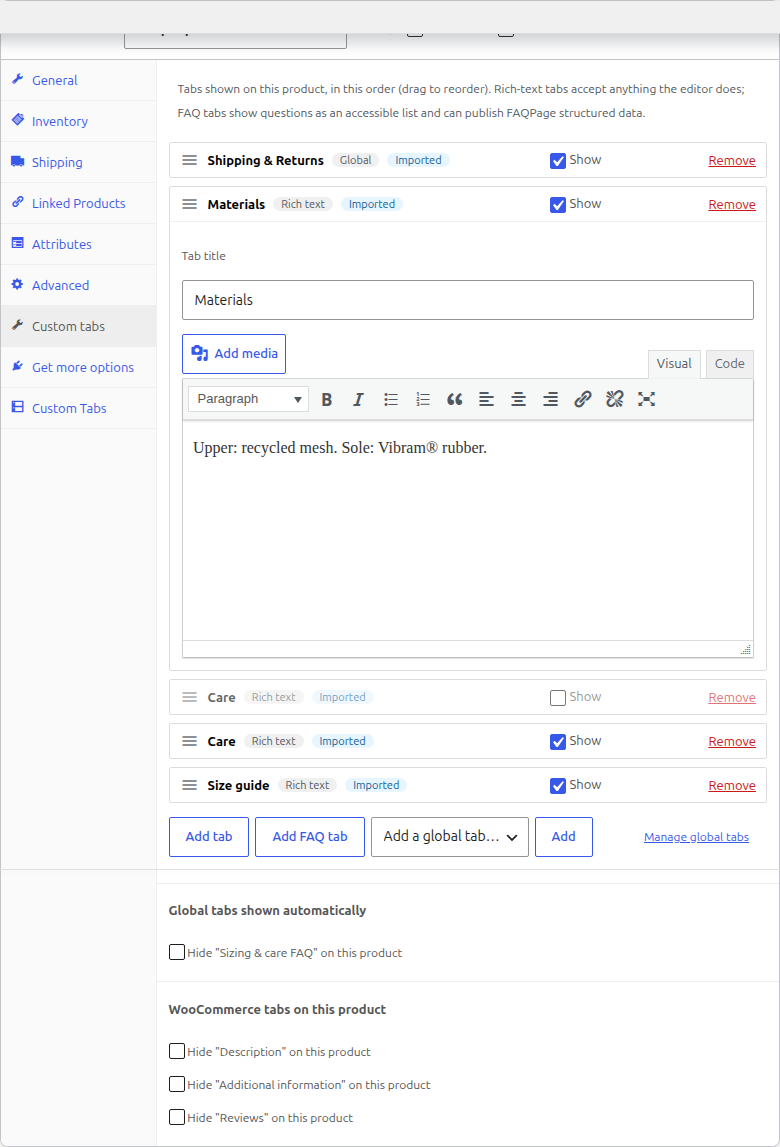780x1147 pixels.
Task: Open Manage global tabs link
Action: pos(697,837)
